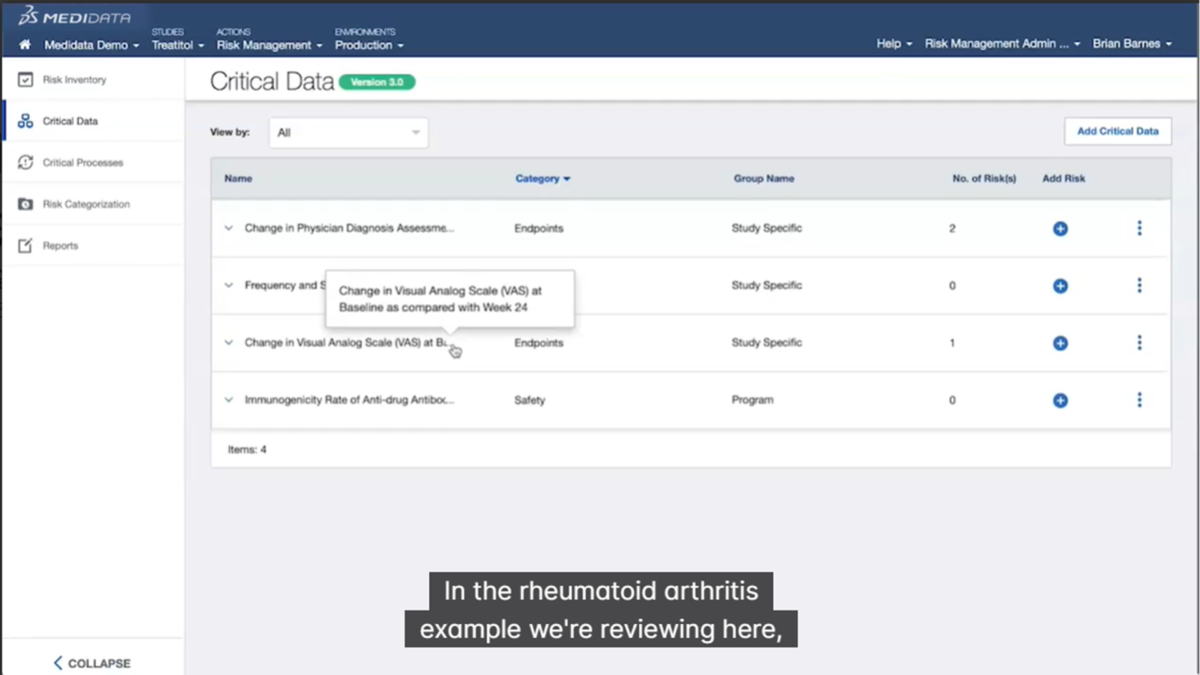This screenshot has height=675, width=1200.
Task: Click the Immunogenicity Rate of Anti-drug name
Action: [349, 400]
